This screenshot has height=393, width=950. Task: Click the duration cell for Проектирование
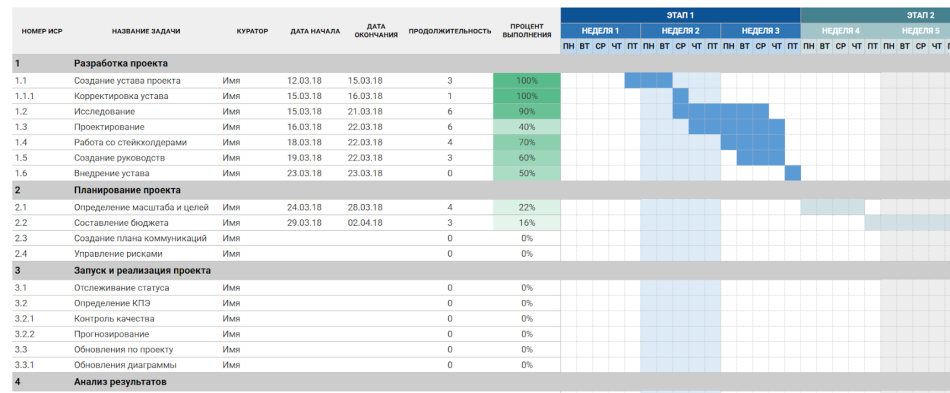coord(450,127)
